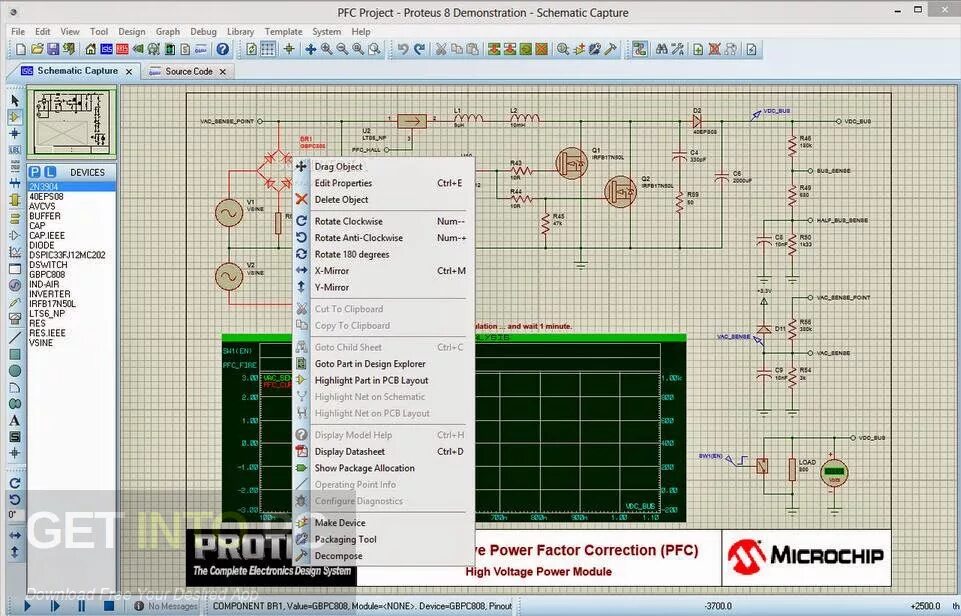The width and height of the screenshot is (961, 616).
Task: Choose Y-Mirror in context menu
Action: (x=383, y=287)
